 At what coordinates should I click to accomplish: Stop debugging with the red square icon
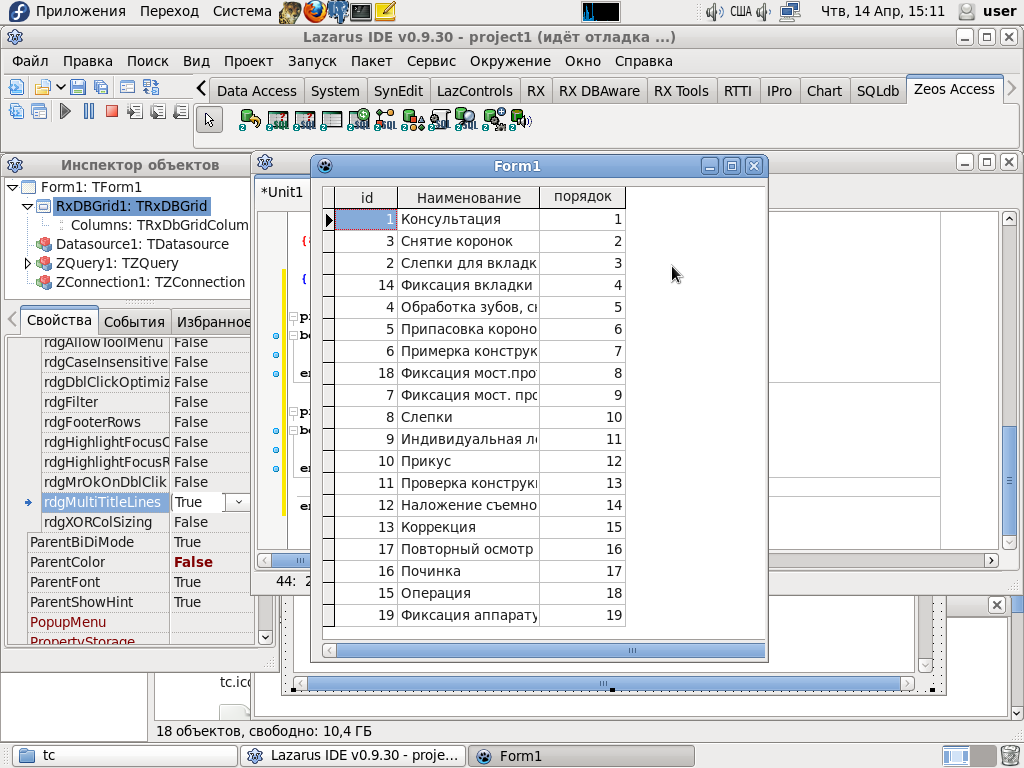[111, 112]
